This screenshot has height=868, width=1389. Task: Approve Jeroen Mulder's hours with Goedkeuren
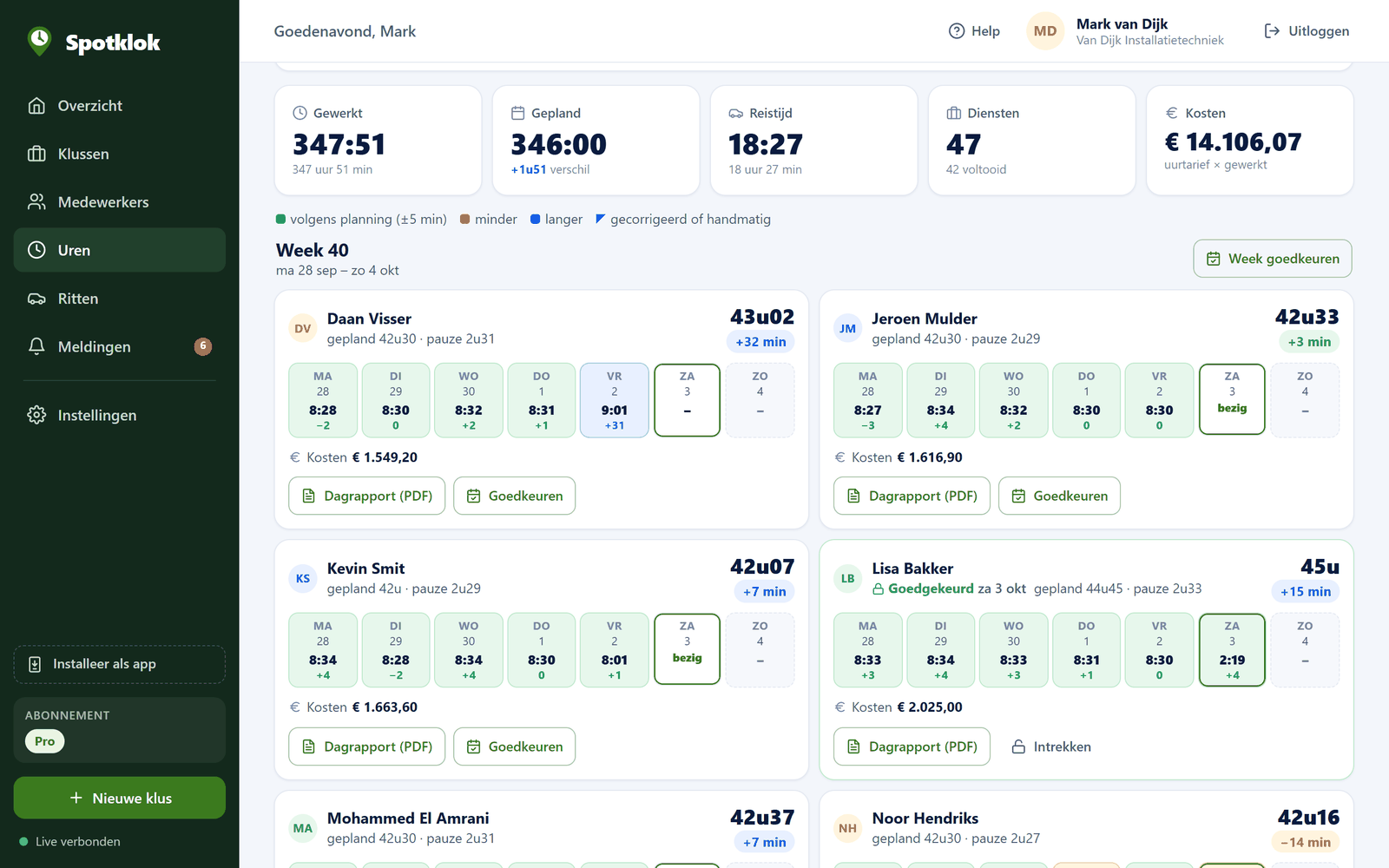[1060, 496]
